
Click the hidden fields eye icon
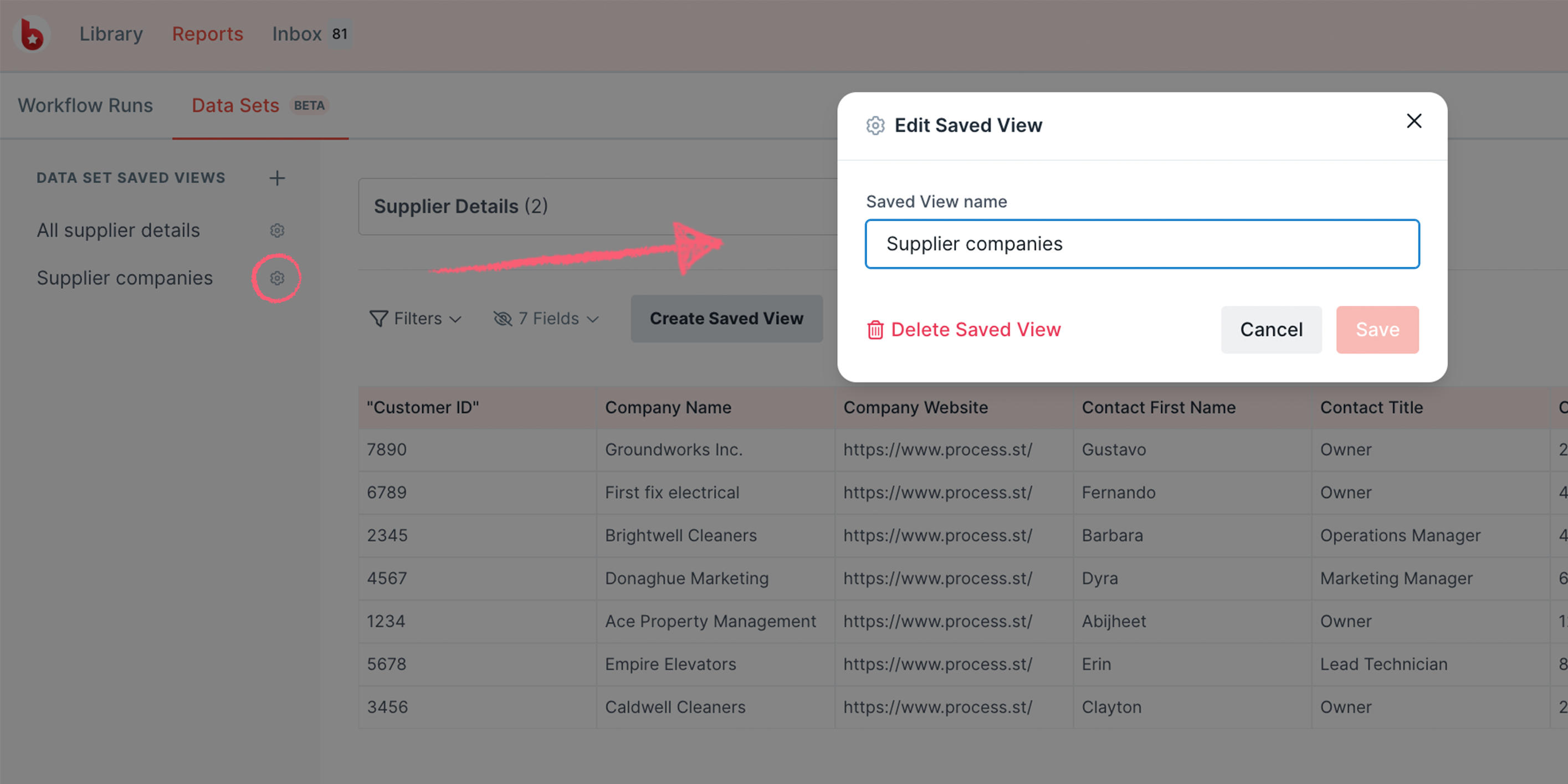point(503,319)
